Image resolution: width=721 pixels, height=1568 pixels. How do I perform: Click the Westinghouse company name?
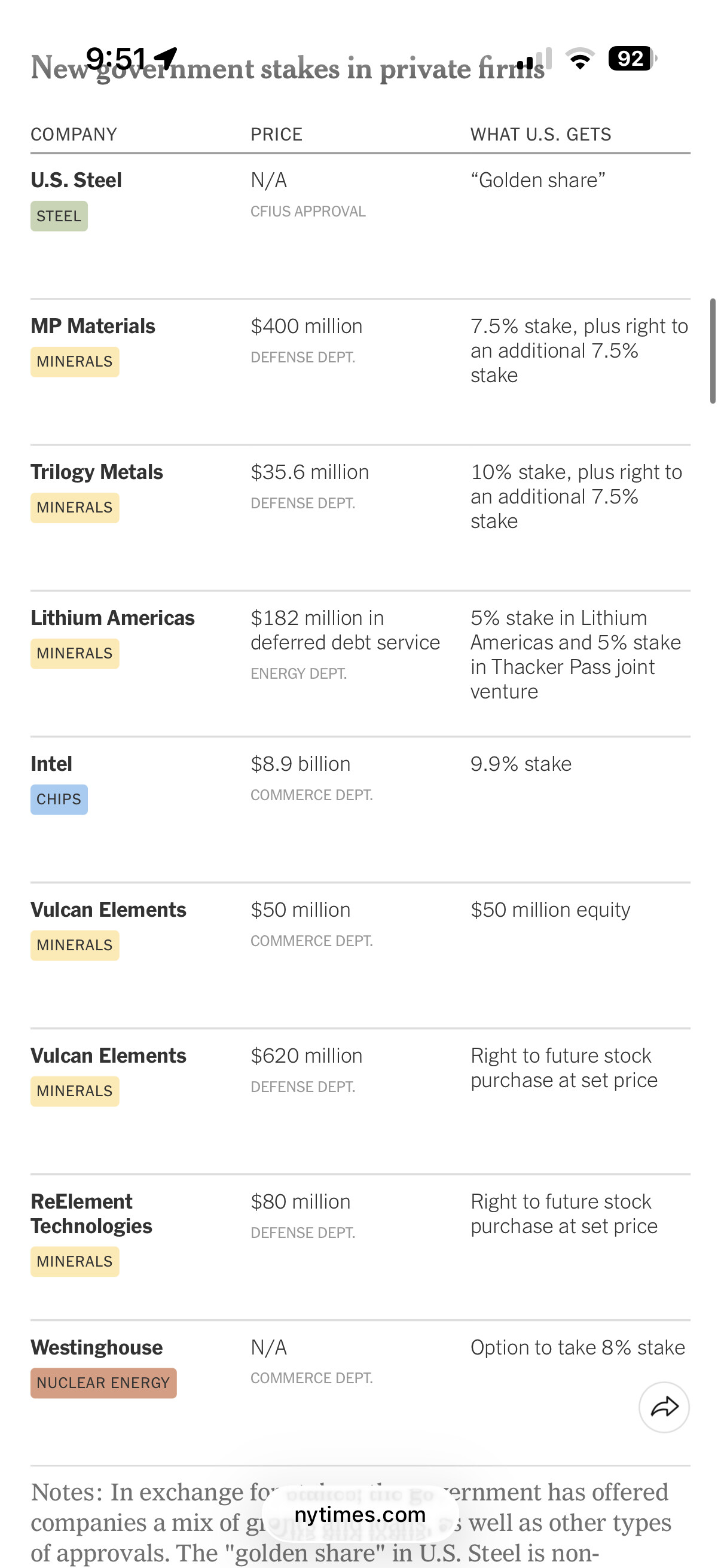click(97, 1347)
